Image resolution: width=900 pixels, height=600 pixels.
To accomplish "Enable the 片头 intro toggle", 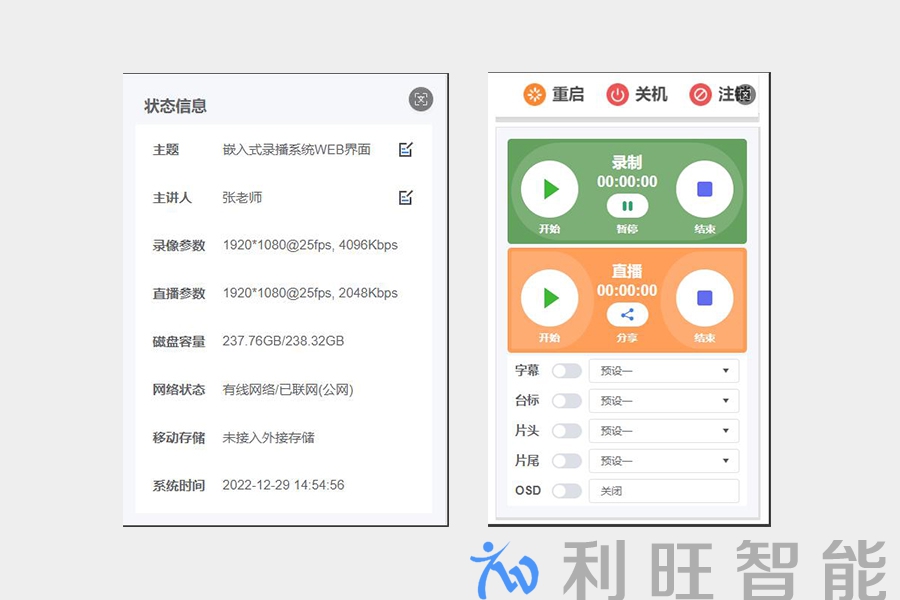I will [x=568, y=430].
